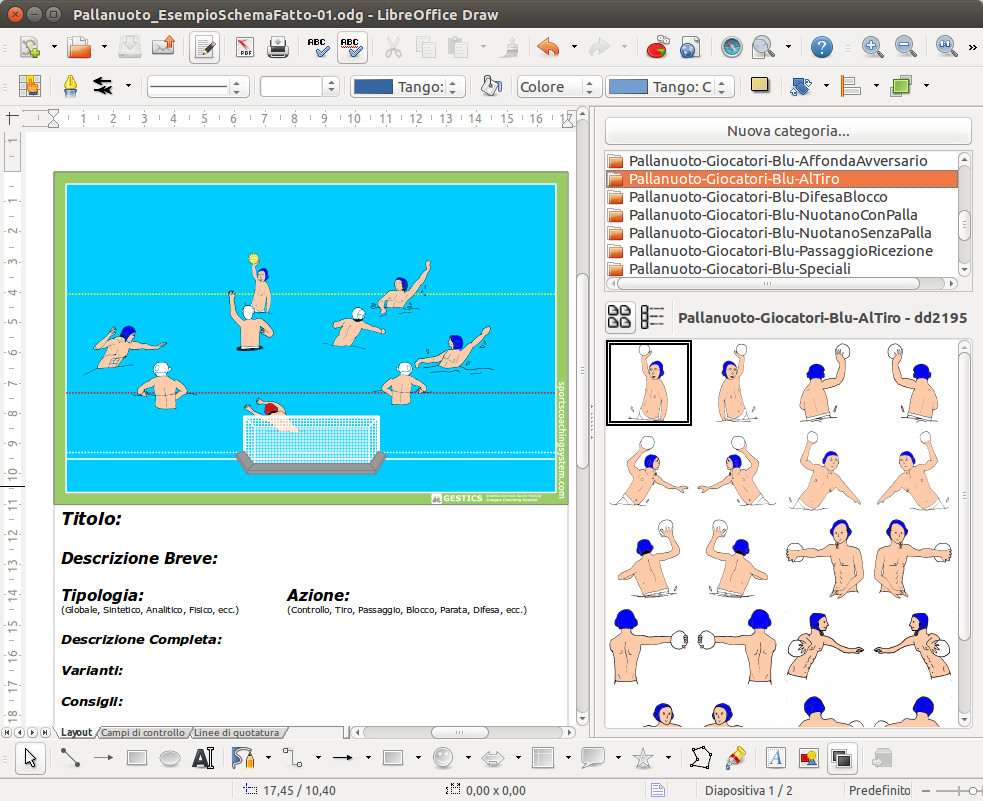Click the Undo arrow icon
This screenshot has height=801, width=983.
coord(548,46)
